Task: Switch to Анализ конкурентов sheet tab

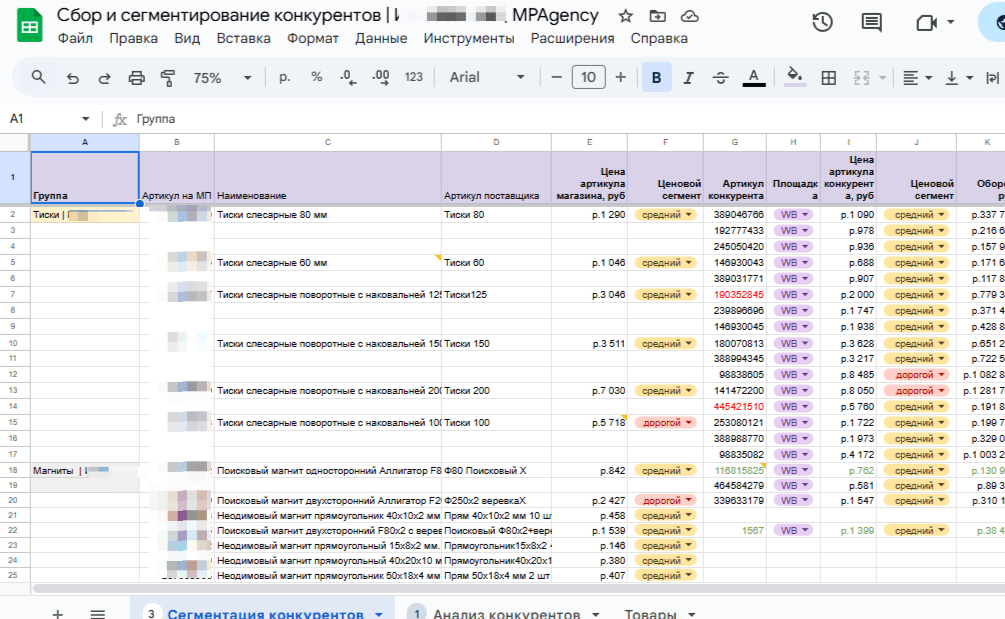Action: 506,613
